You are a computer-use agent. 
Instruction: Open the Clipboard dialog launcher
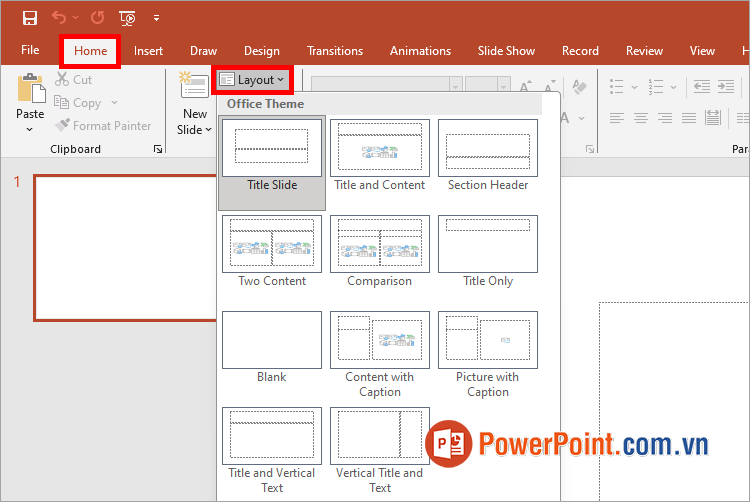pos(158,149)
